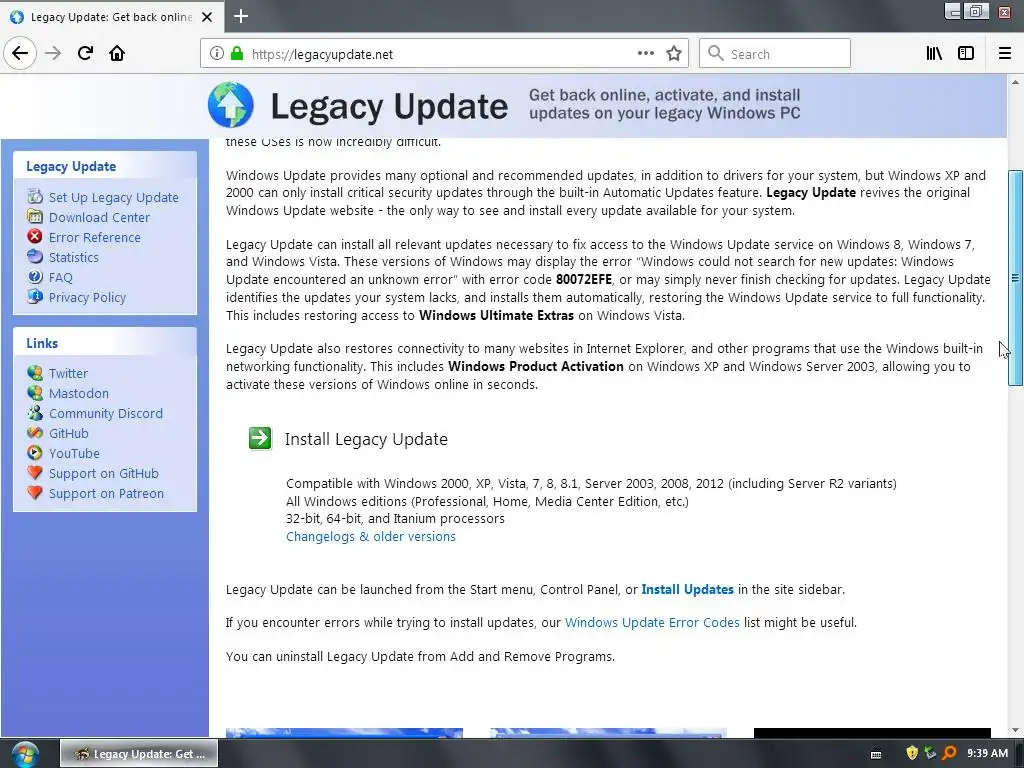Click the Mastodon globe icon
This screenshot has height=768, width=1024.
[x=35, y=393]
